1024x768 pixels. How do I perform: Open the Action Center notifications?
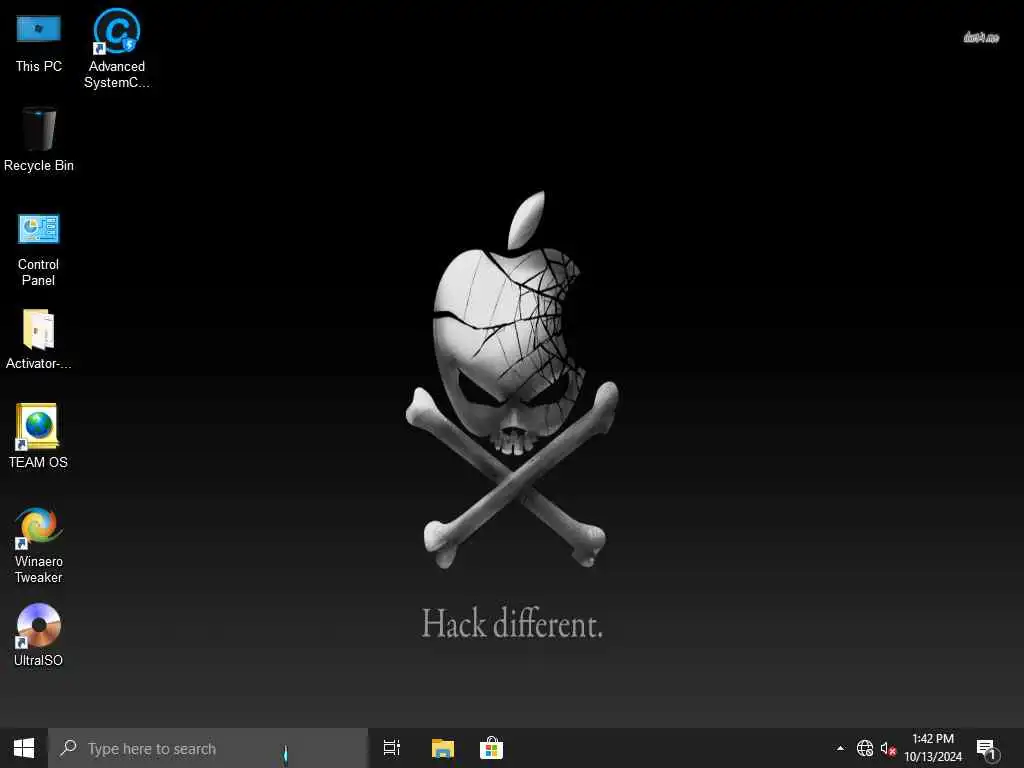[987, 750]
